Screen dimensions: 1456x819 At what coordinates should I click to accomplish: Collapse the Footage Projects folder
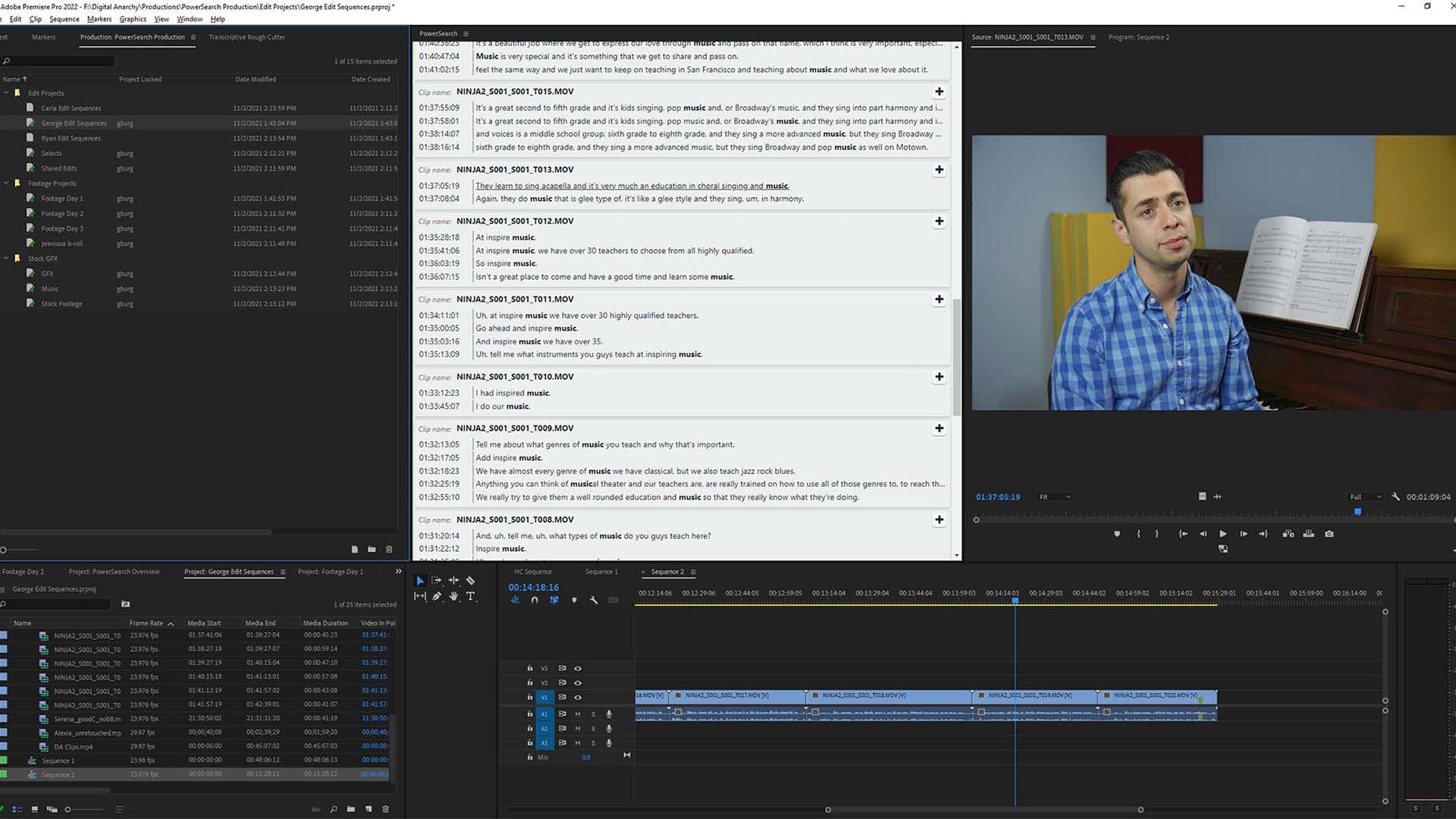(7, 184)
